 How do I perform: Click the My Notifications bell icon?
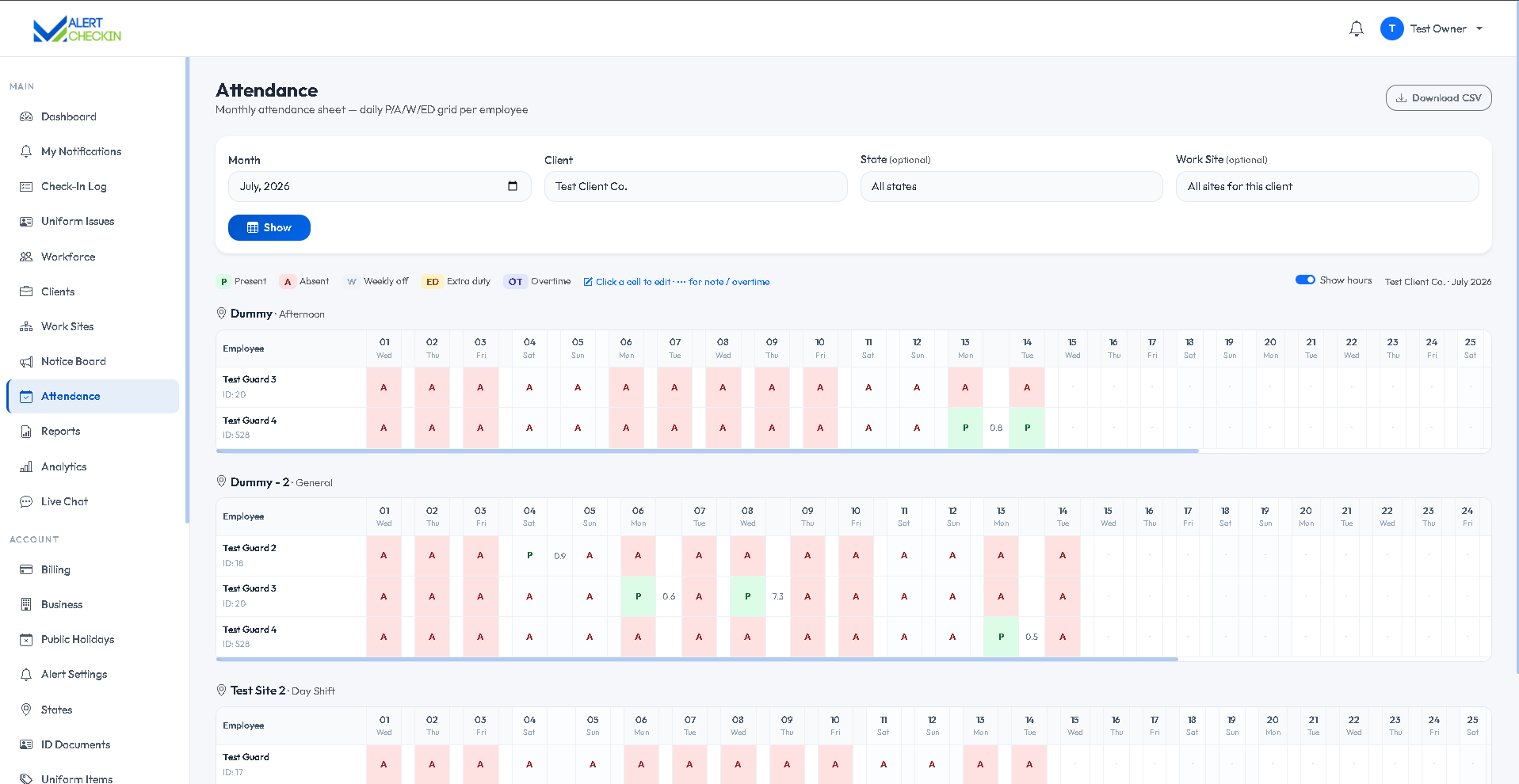point(26,151)
